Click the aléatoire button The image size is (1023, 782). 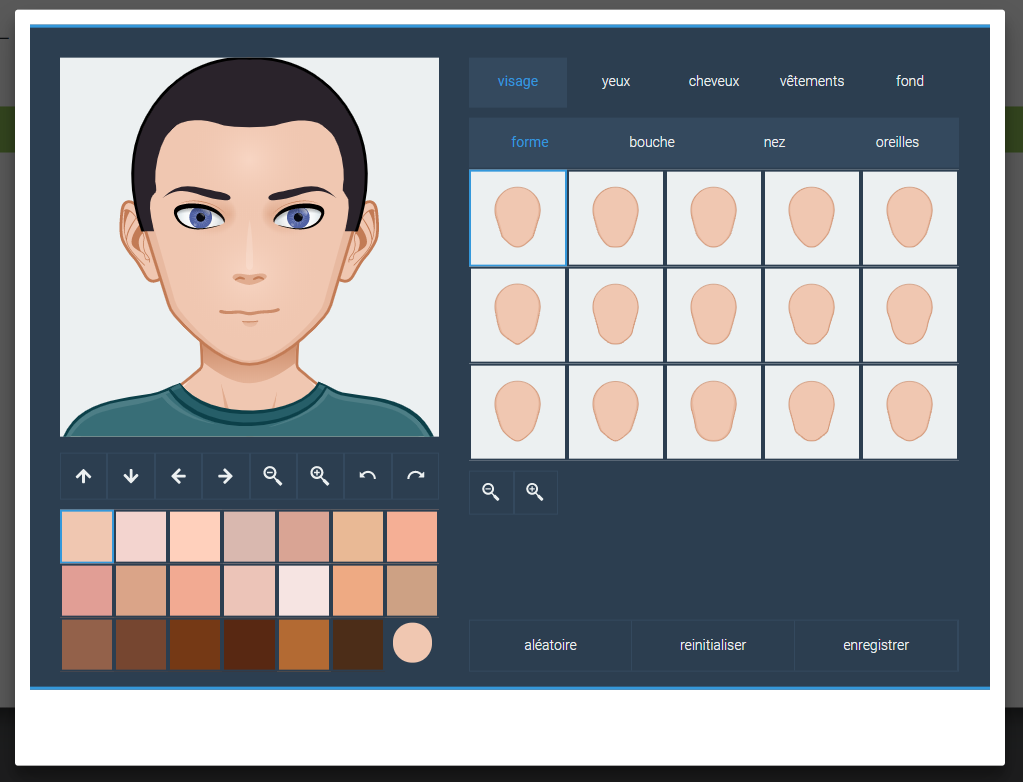[550, 646]
